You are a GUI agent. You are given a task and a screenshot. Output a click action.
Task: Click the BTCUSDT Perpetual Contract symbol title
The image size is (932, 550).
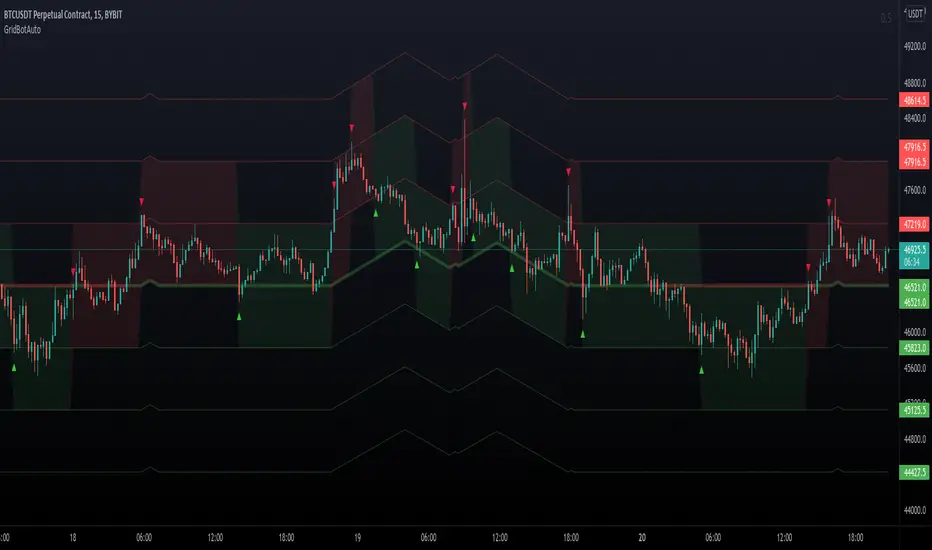pos(63,15)
